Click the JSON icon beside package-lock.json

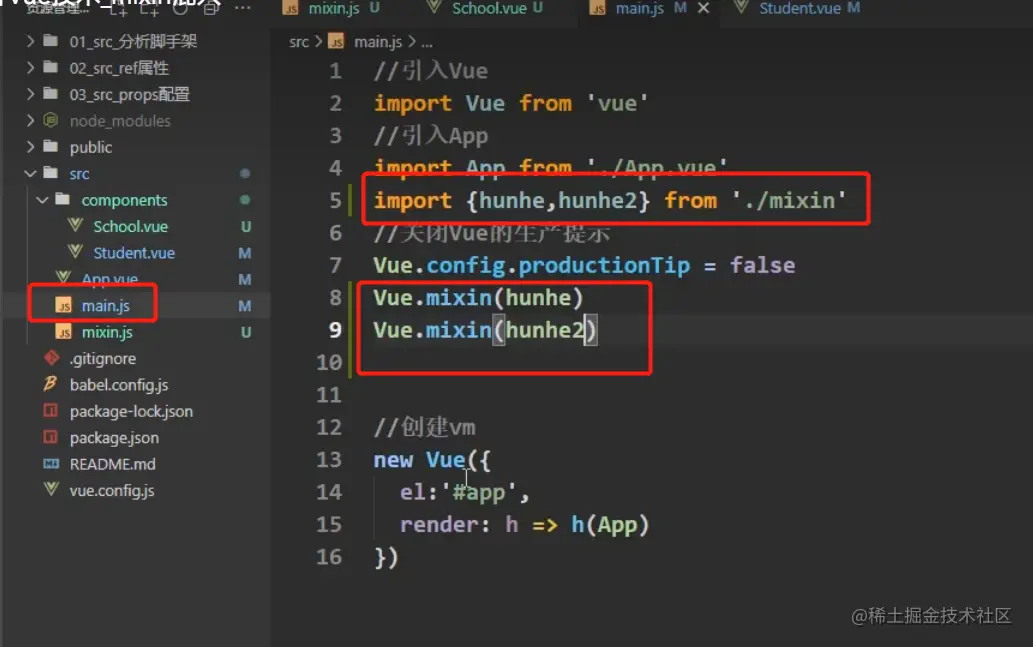click(51, 410)
